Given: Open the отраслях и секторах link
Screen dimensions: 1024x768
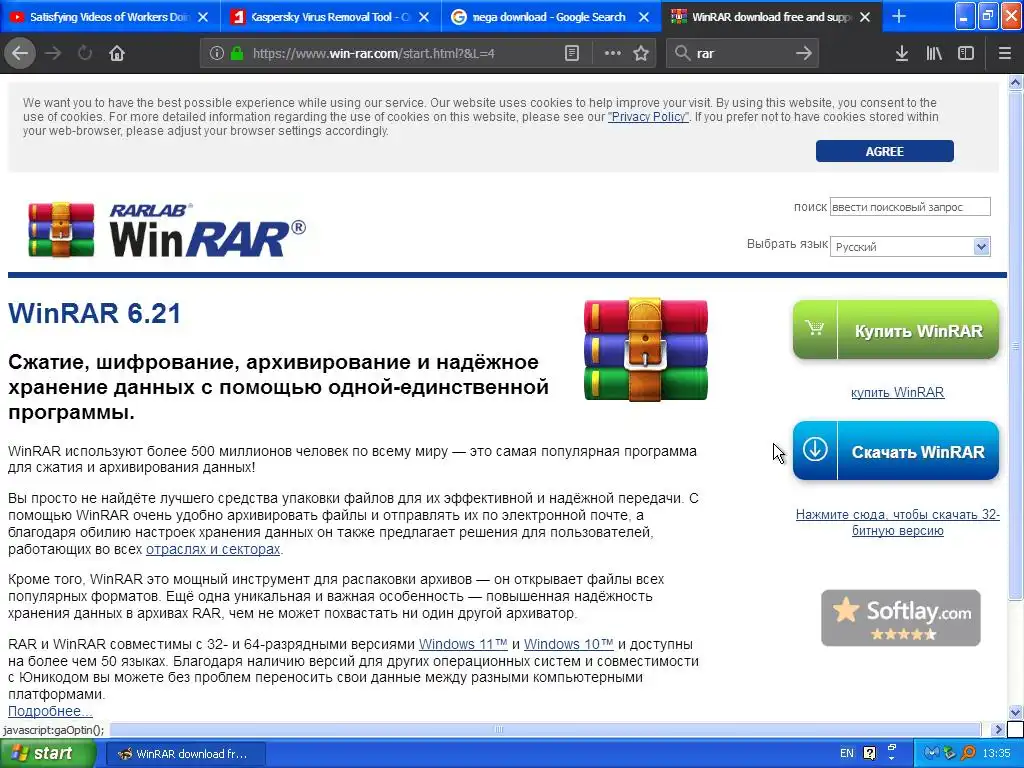Looking at the screenshot, I should point(213,549).
